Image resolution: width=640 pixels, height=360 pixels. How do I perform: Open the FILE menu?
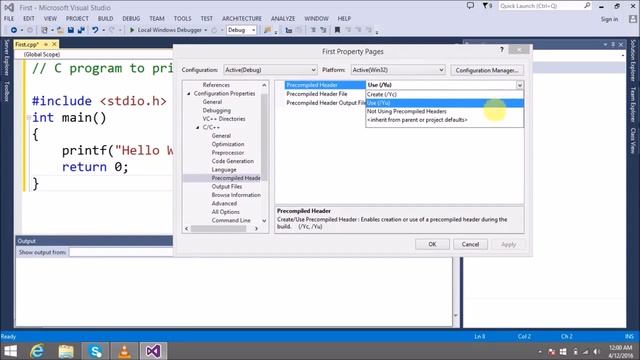click(9, 19)
